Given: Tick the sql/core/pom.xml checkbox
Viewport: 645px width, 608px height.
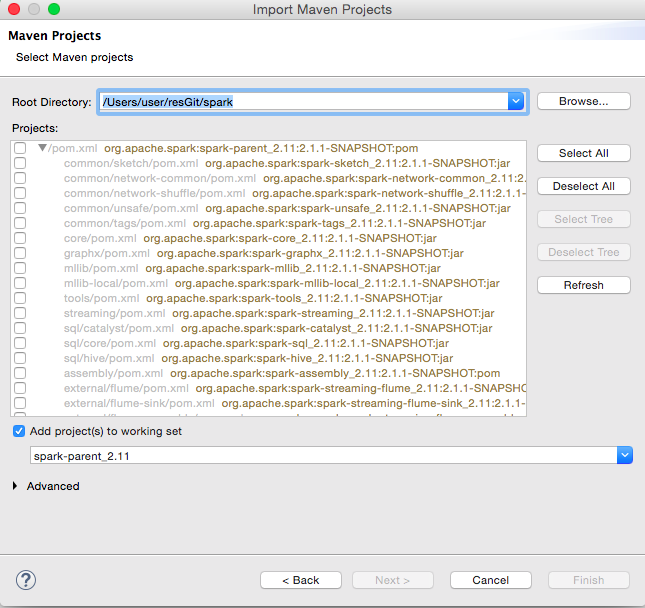Looking at the screenshot, I should 20,343.
